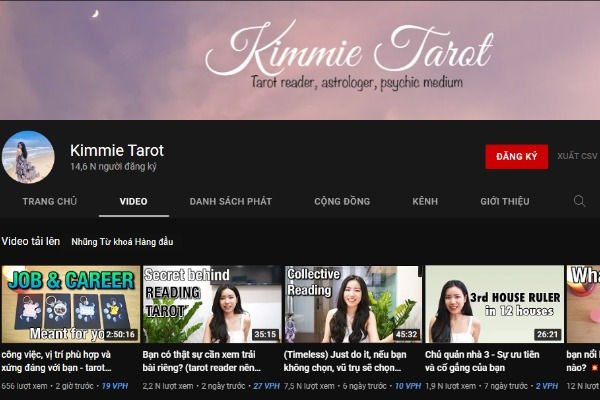Click the XUẤT CSV export button
The image size is (600, 400).
577,156
